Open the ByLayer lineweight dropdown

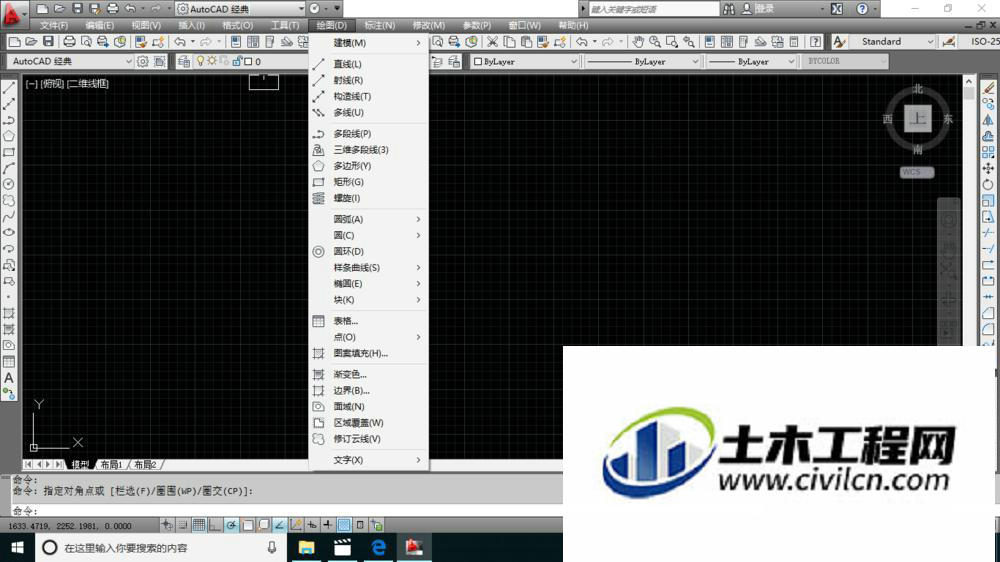coord(751,61)
